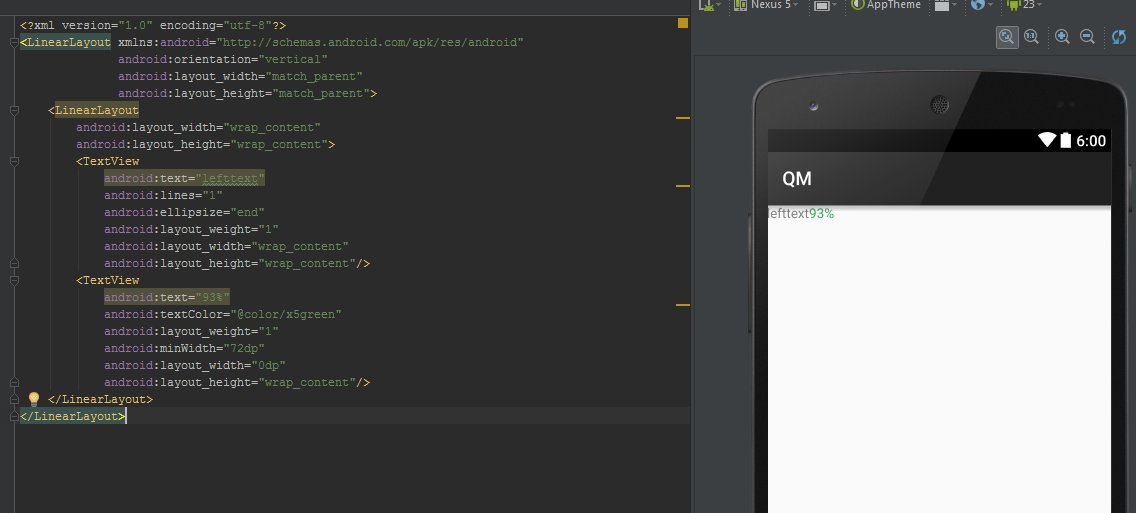The height and width of the screenshot is (513, 1136).
Task: Open the activity association dropdown
Action: click(x=945, y=5)
